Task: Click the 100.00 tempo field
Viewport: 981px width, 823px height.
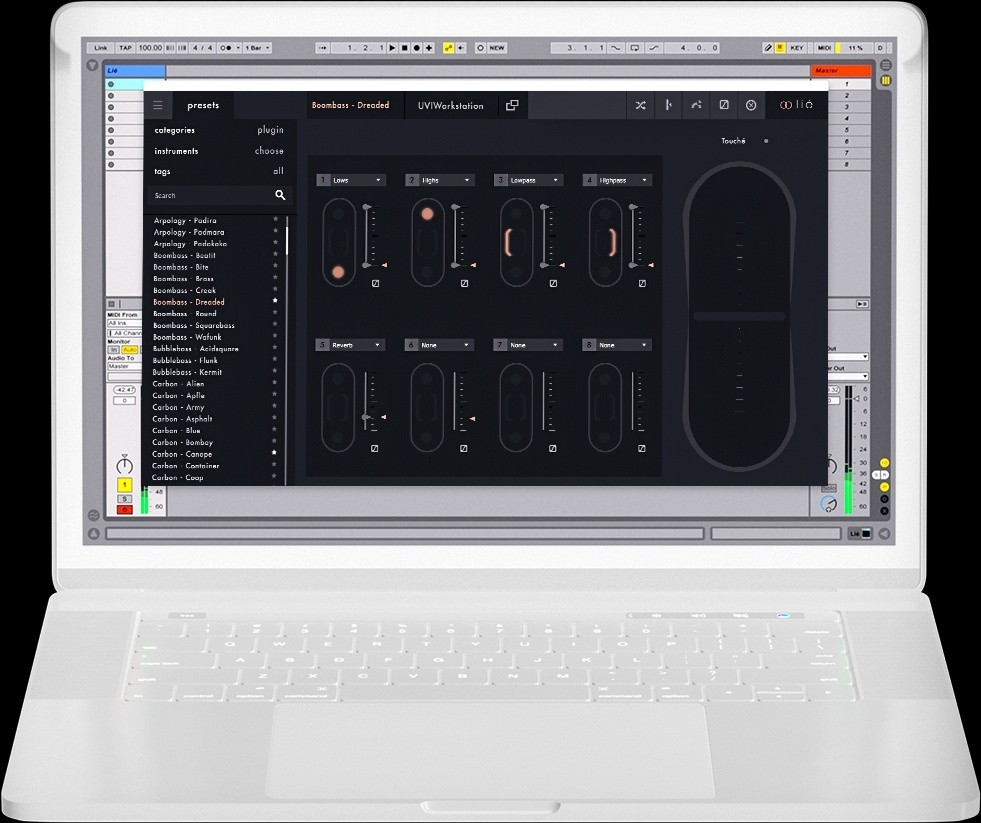Action: [x=150, y=48]
